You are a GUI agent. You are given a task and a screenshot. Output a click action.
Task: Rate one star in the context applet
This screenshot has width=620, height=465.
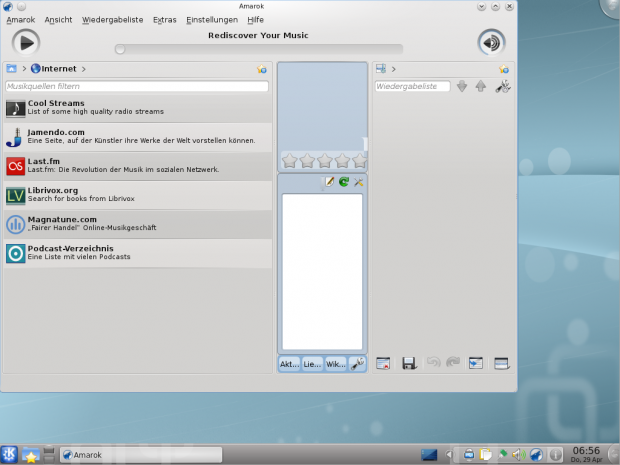click(289, 161)
